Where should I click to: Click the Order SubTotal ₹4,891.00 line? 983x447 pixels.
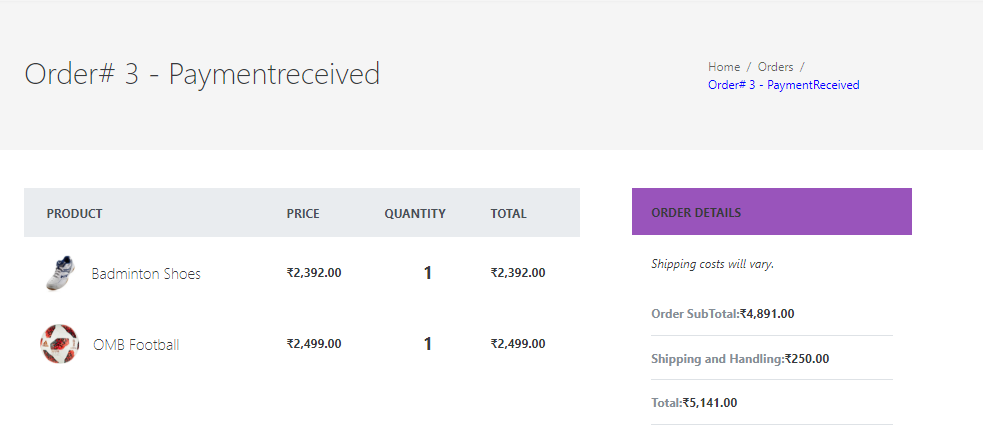click(x=723, y=313)
